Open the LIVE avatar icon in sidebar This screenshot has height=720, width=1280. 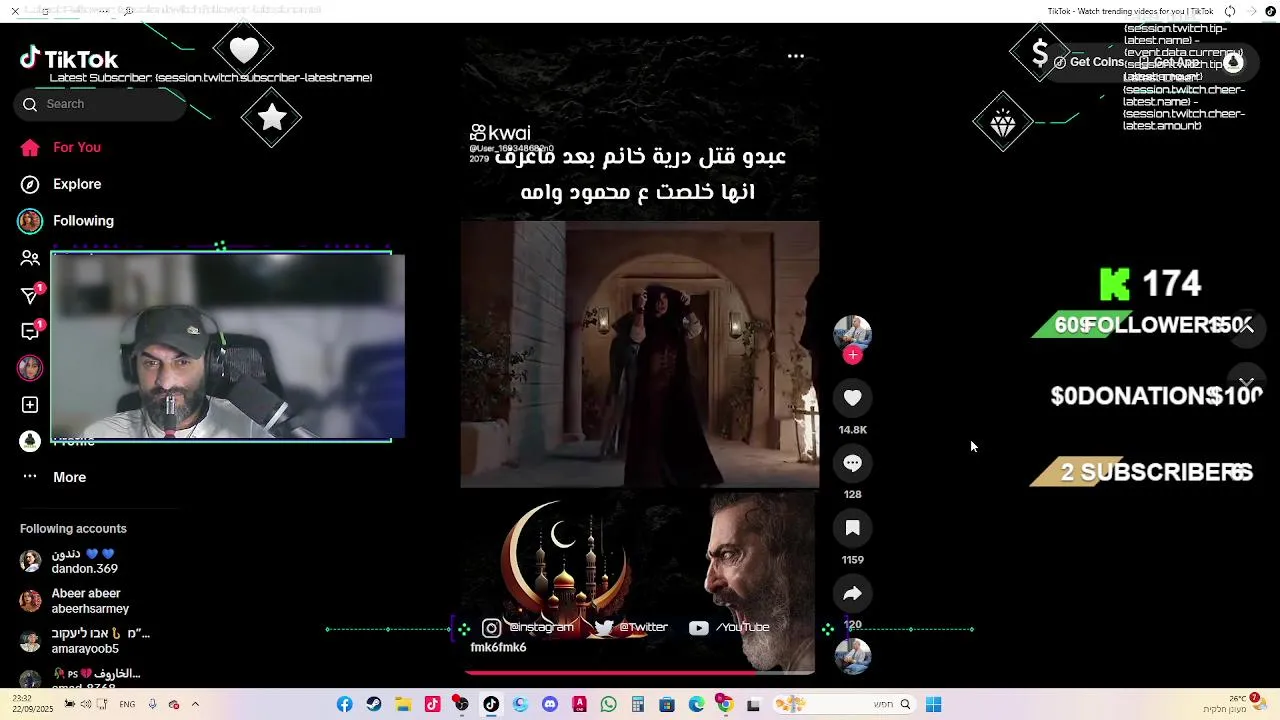30,368
